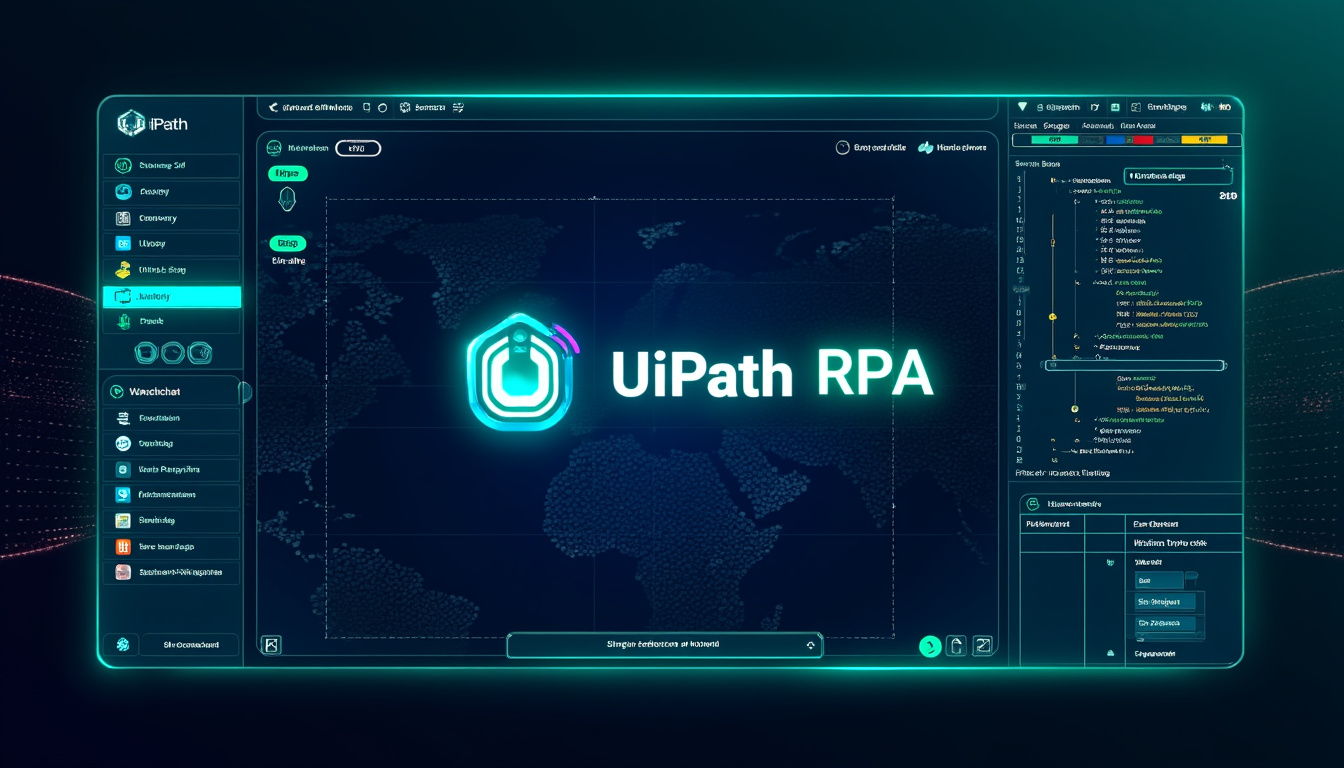
Task: Click the crop-corner icon at canvas bottom left
Action: 270,645
